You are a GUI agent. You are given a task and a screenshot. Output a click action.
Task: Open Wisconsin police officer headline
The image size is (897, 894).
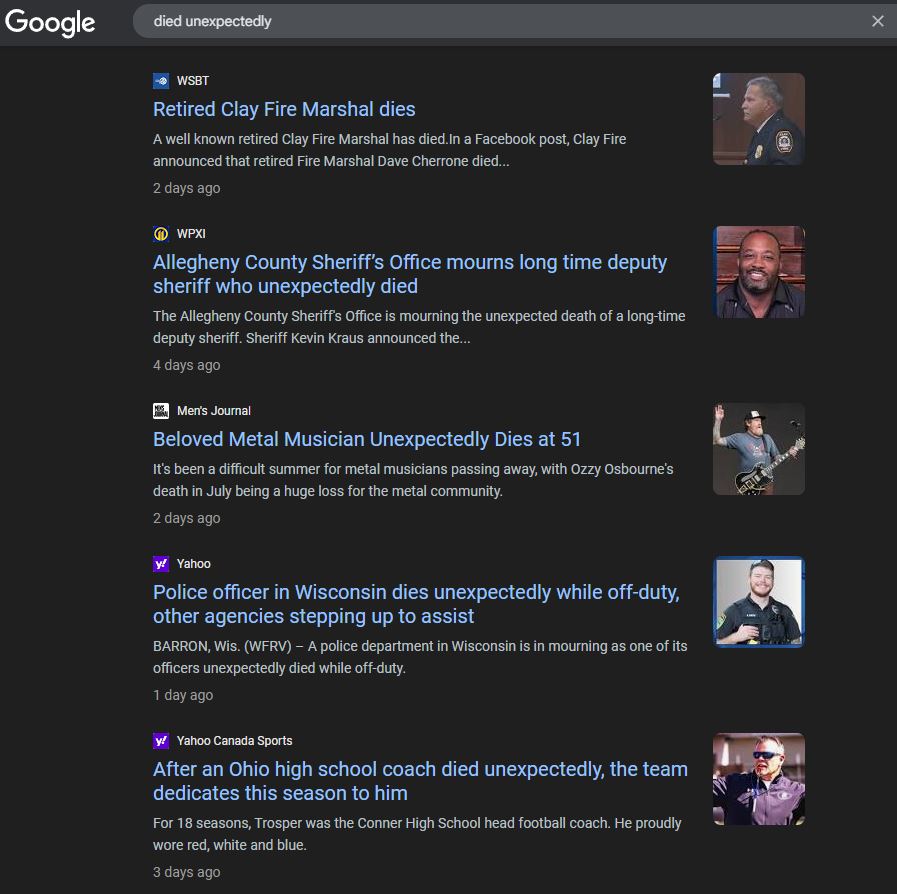[416, 604]
